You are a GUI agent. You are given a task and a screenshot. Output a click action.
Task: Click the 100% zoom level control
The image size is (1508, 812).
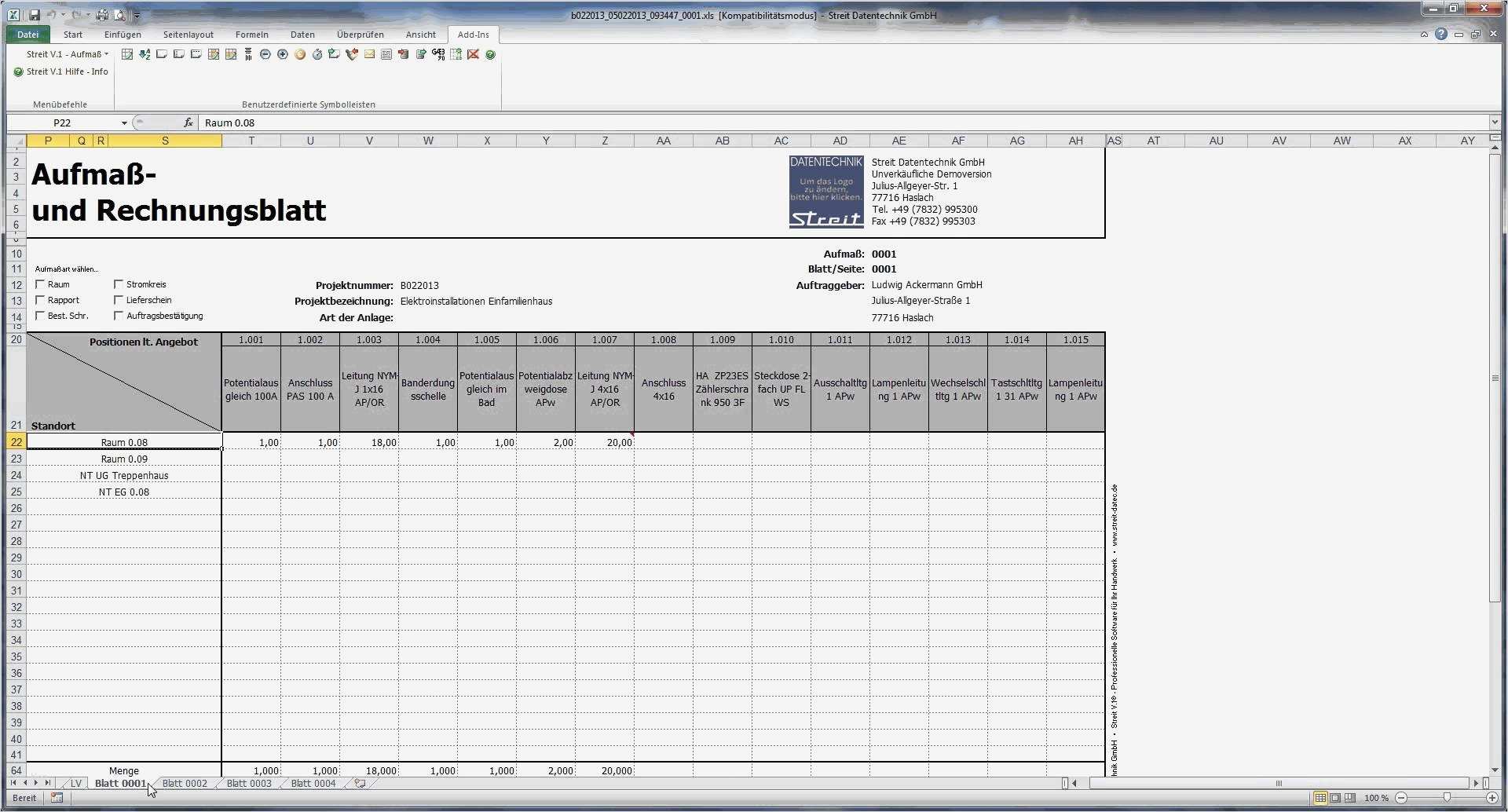(1376, 798)
